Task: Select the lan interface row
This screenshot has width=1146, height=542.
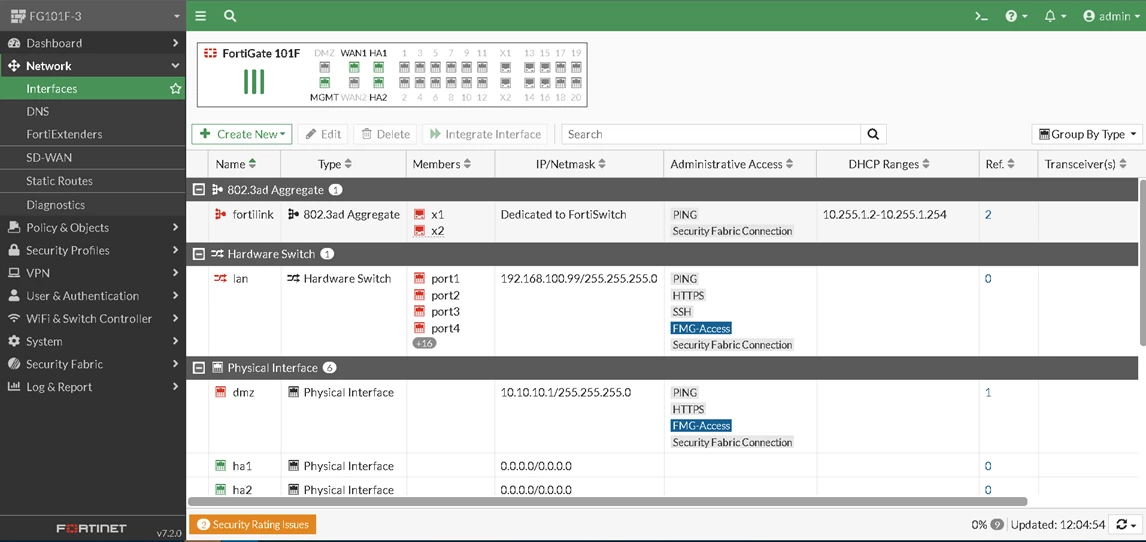Action: click(663, 311)
